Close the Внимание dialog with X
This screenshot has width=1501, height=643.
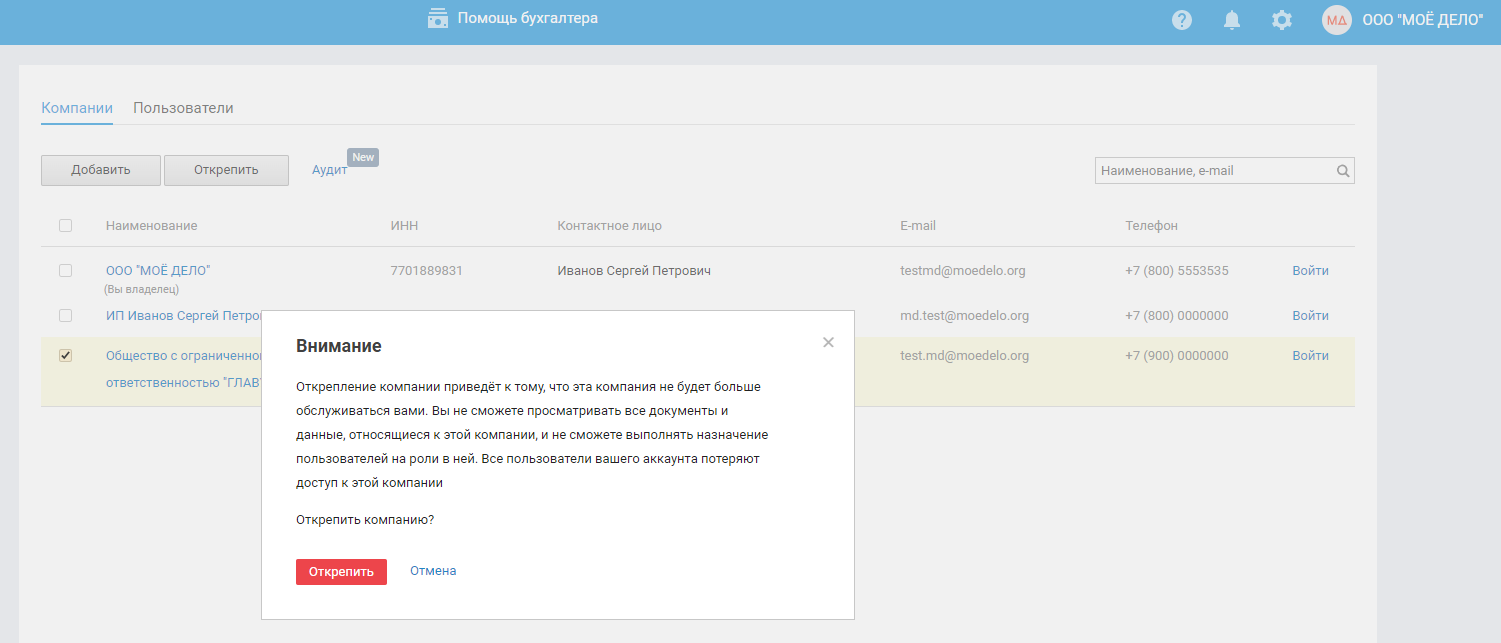[x=828, y=342]
